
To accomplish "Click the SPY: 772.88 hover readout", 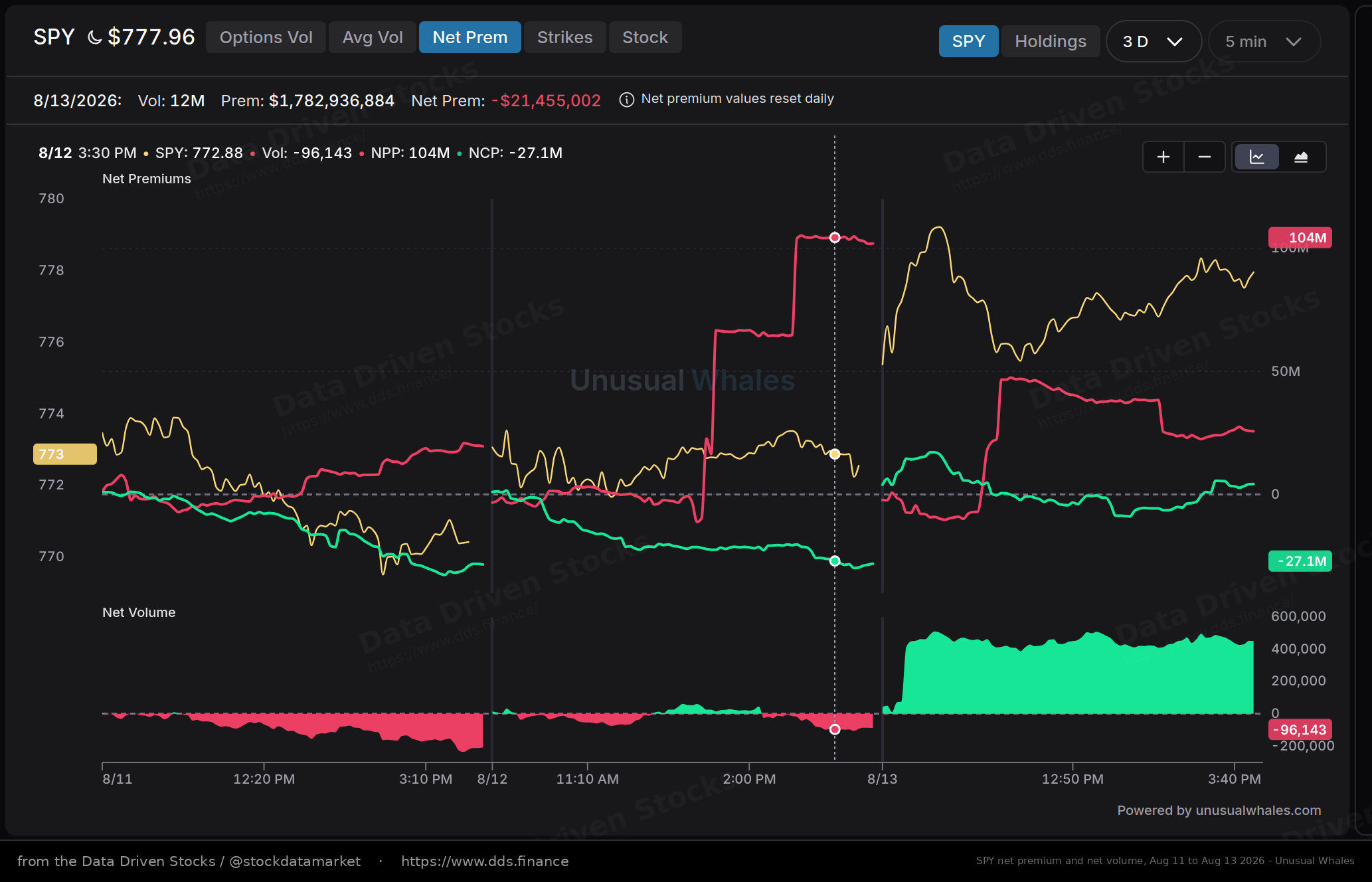I will pyautogui.click(x=199, y=153).
